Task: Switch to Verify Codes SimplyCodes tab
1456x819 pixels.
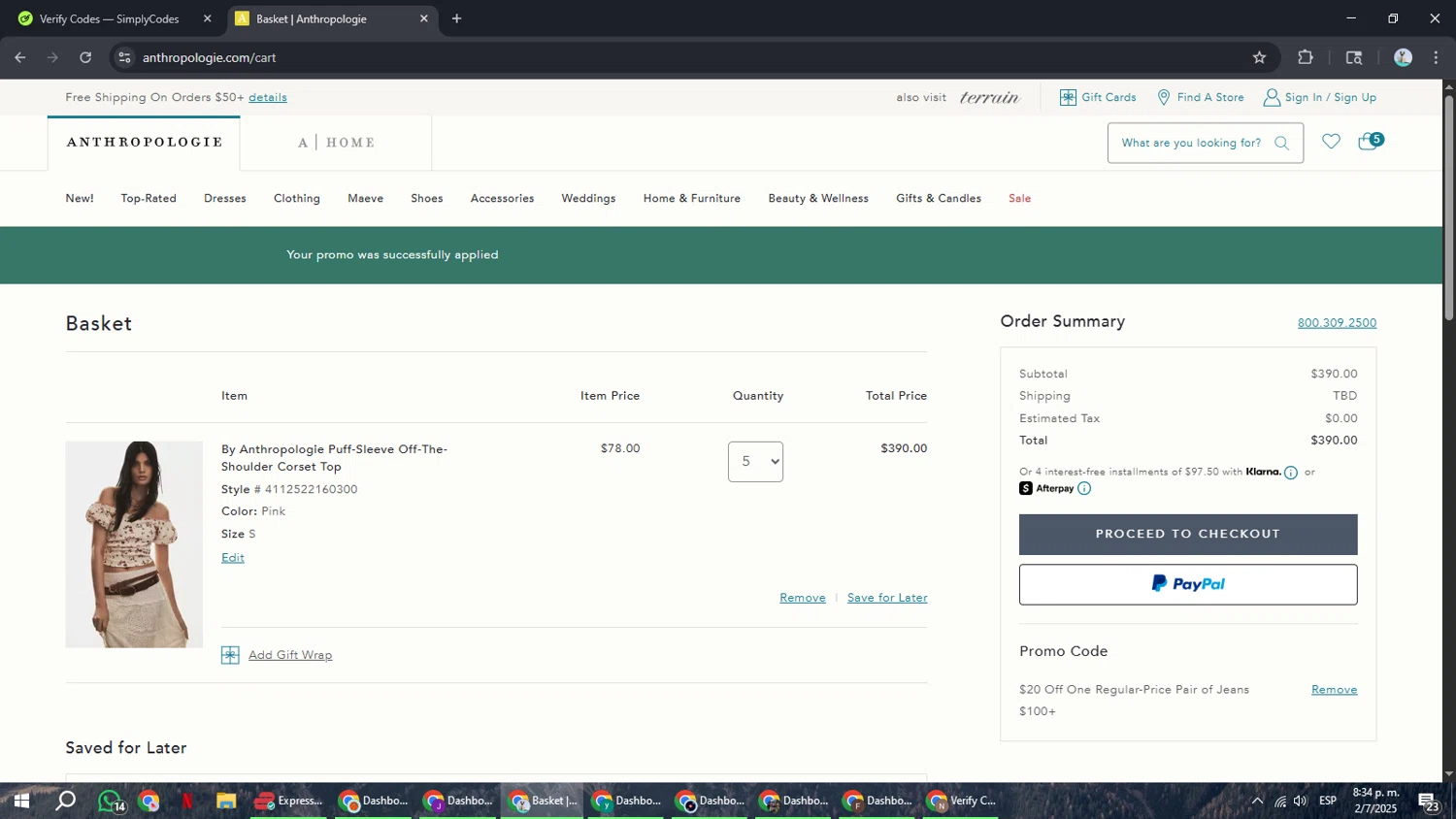Action: tap(109, 19)
